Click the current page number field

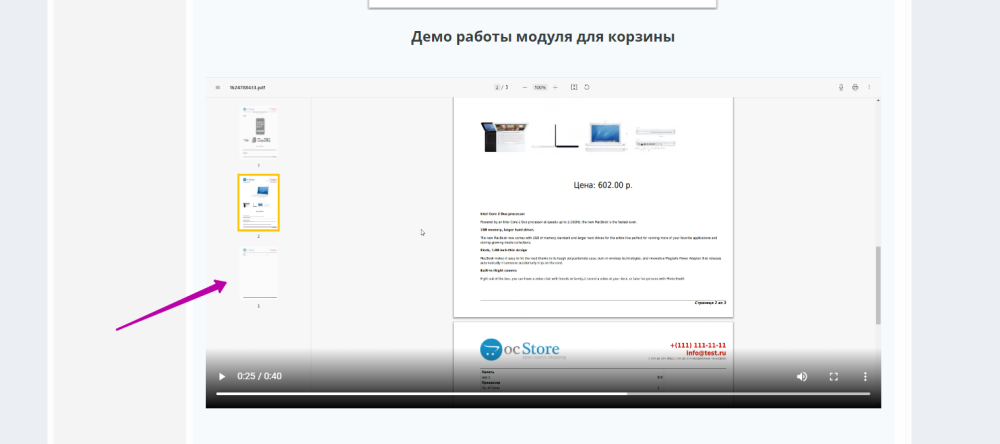tap(497, 87)
